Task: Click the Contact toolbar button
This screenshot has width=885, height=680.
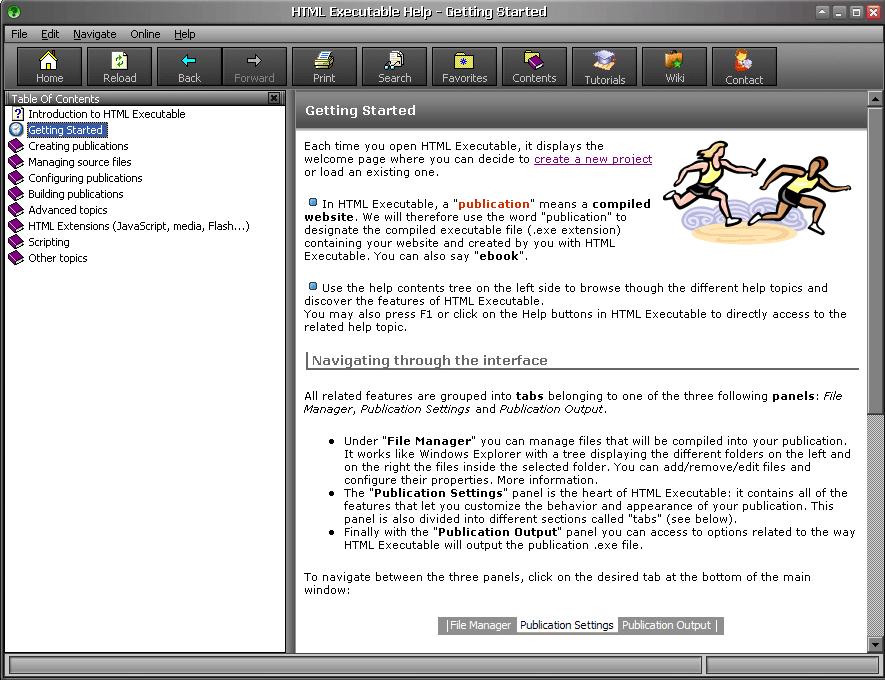Action: (x=744, y=67)
